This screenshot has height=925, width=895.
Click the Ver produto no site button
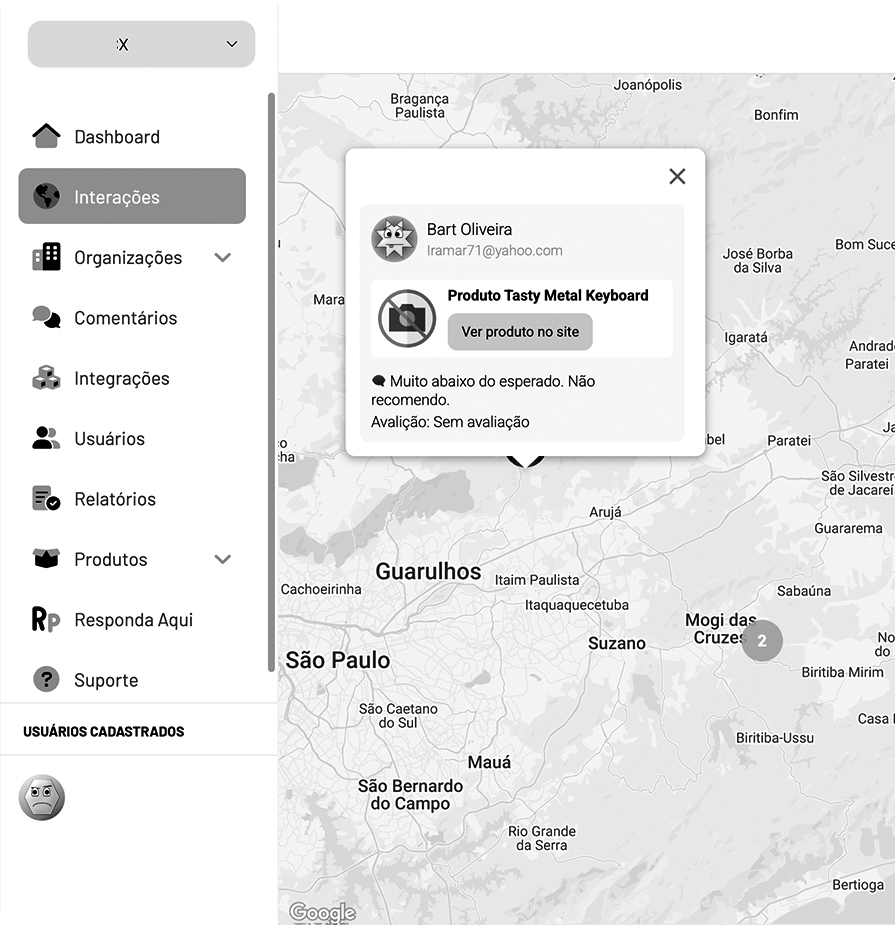tap(520, 332)
